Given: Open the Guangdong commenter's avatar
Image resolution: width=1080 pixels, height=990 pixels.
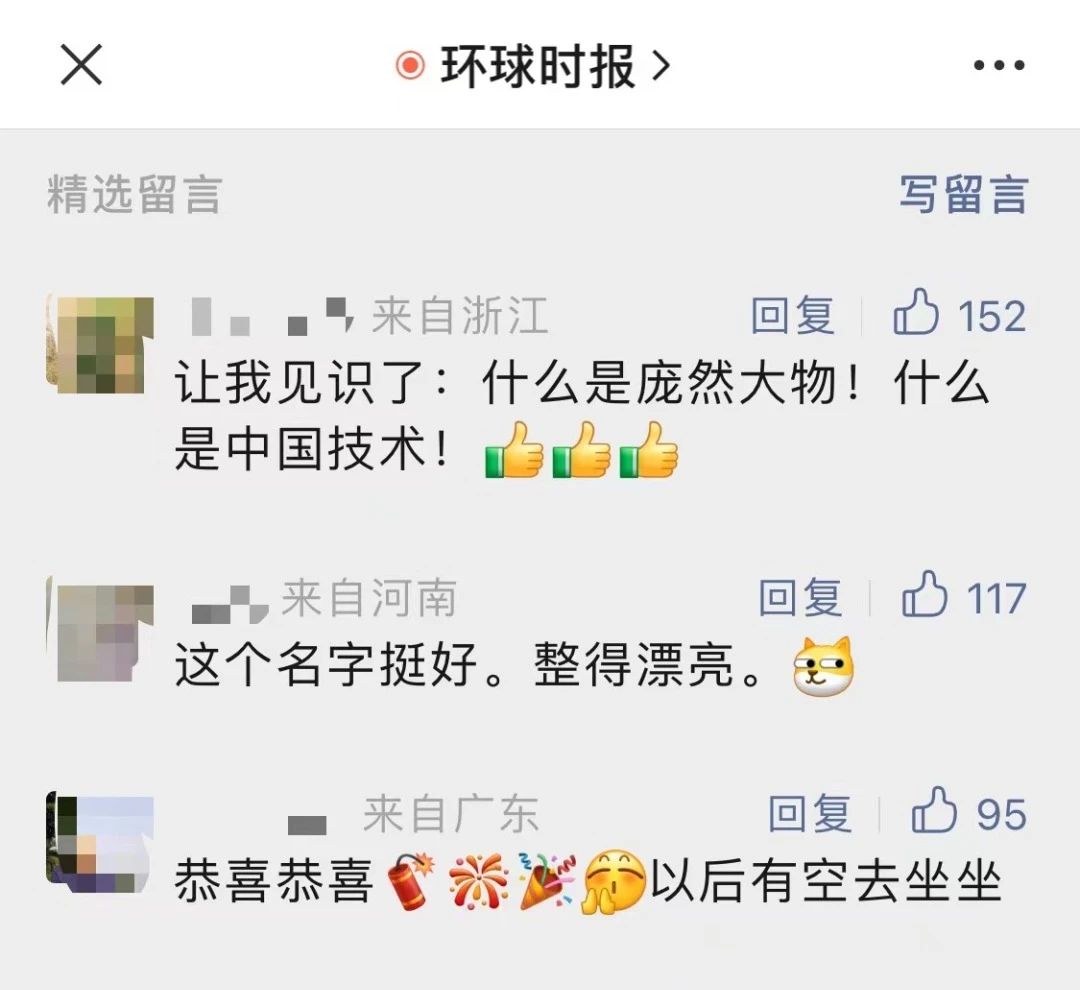Looking at the screenshot, I should (100, 842).
